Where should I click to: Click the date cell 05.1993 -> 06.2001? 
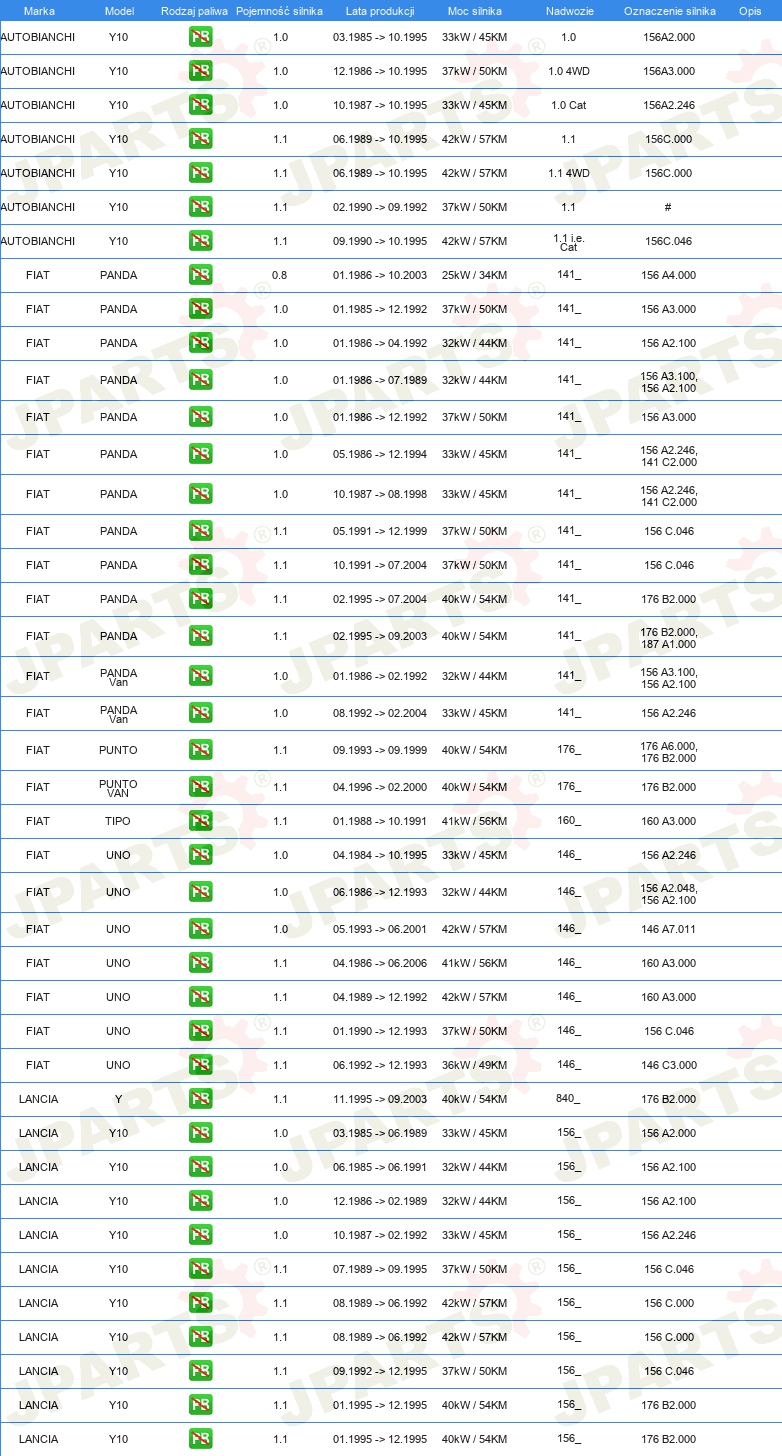pos(380,929)
